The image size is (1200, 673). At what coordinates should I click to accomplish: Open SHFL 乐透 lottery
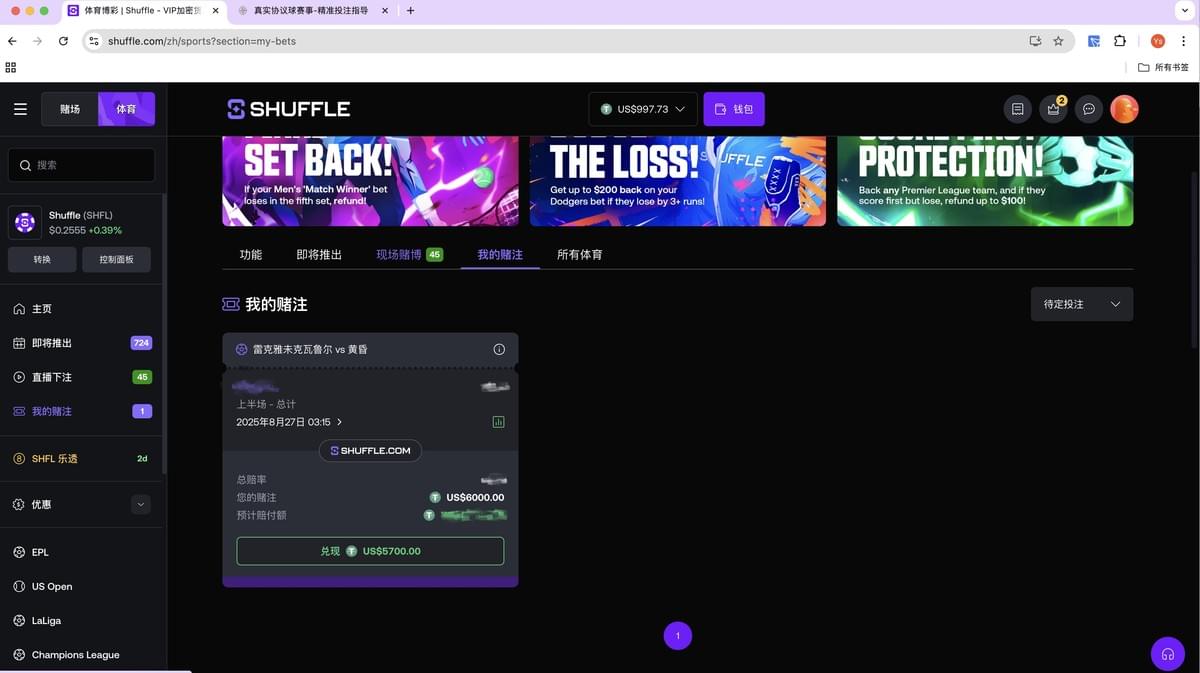pos(82,458)
